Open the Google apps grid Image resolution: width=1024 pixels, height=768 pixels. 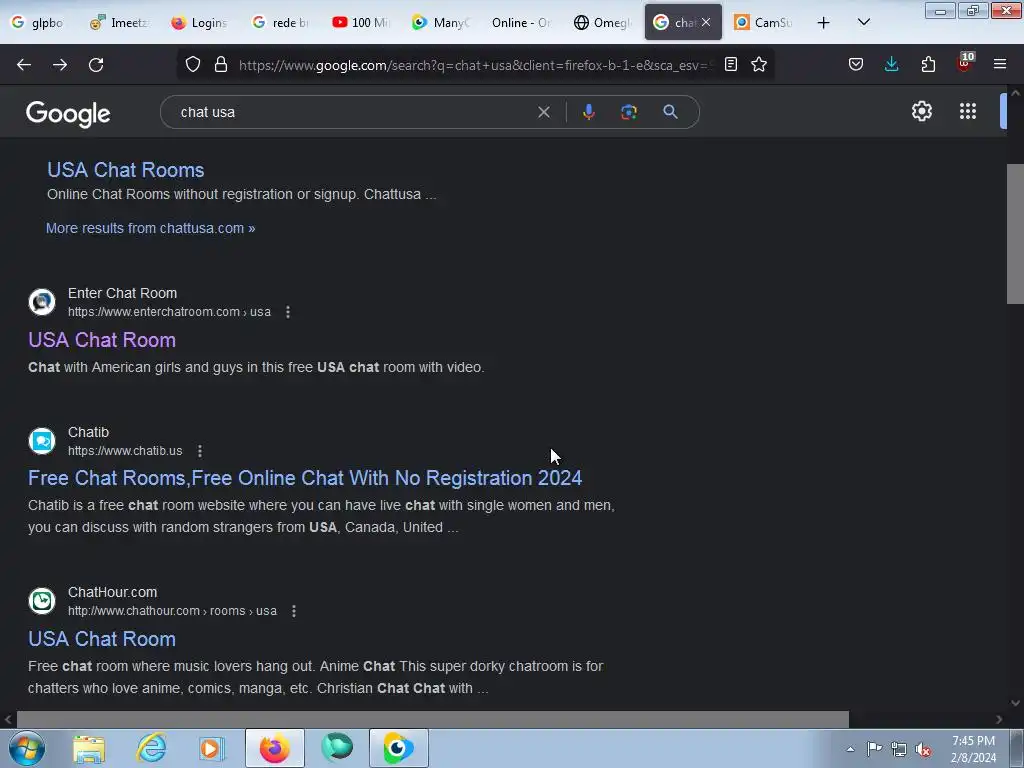(x=968, y=111)
